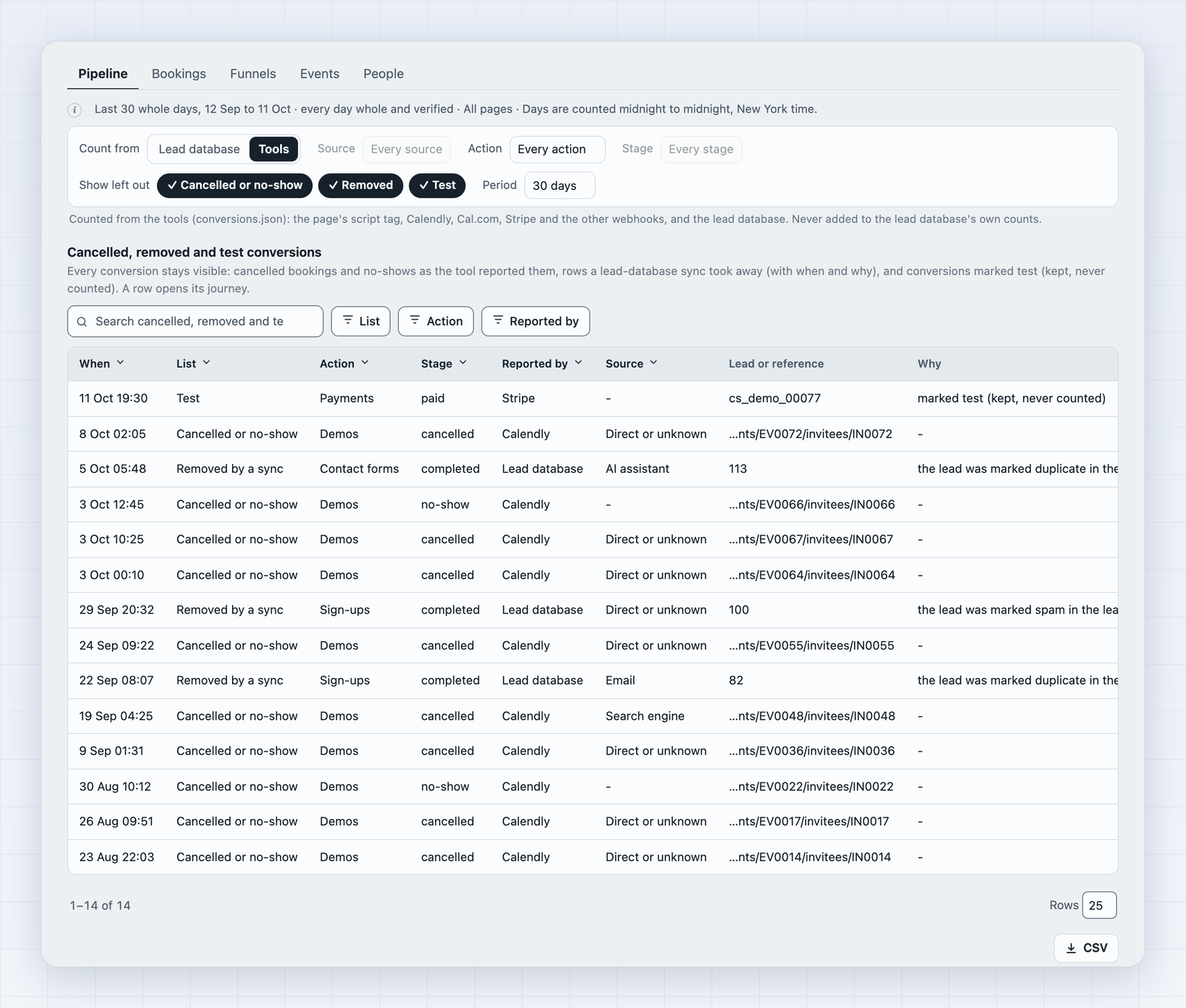Open the Every action dropdown

[557, 149]
